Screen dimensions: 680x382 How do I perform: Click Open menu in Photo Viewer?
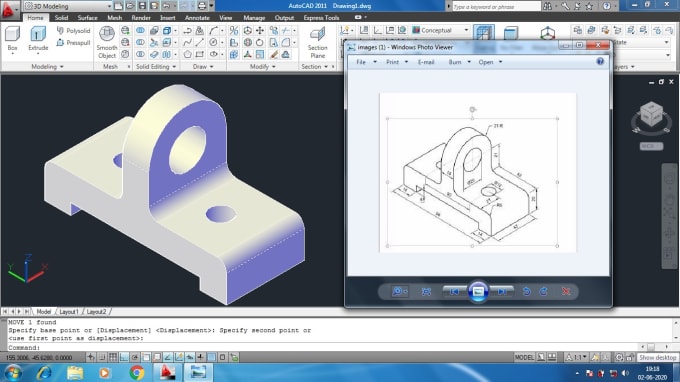[490, 62]
